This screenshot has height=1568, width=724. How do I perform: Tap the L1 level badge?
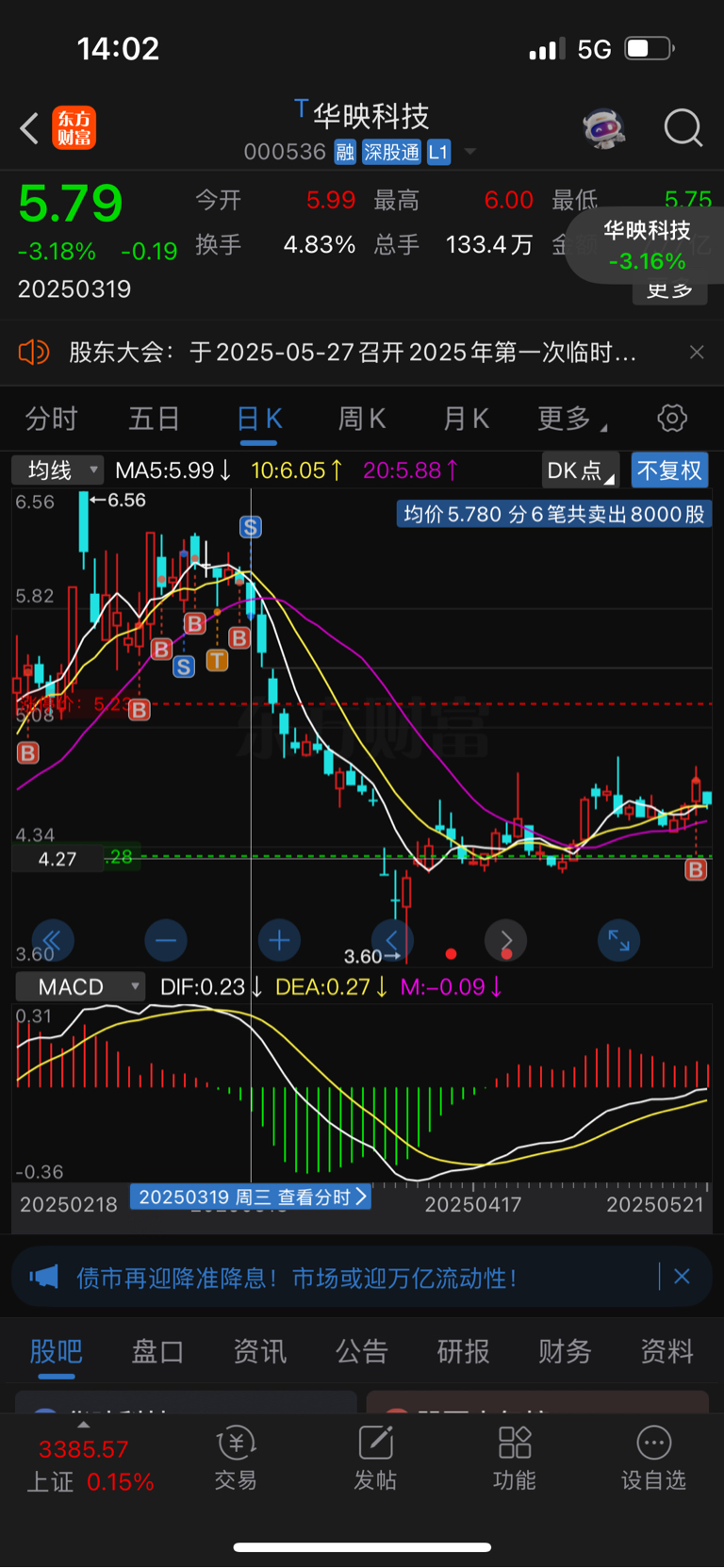438,152
